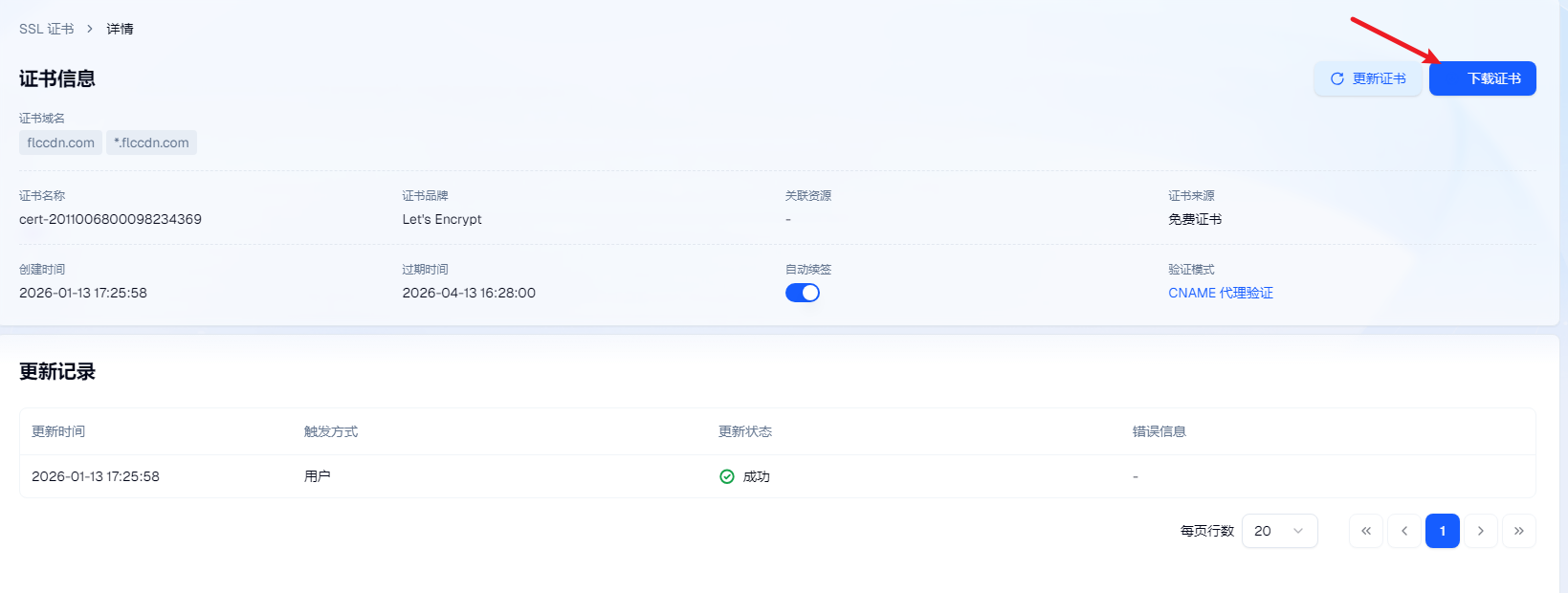Go to previous page of update records
Image resolution: width=1568 pixels, height=593 pixels.
click(1403, 531)
